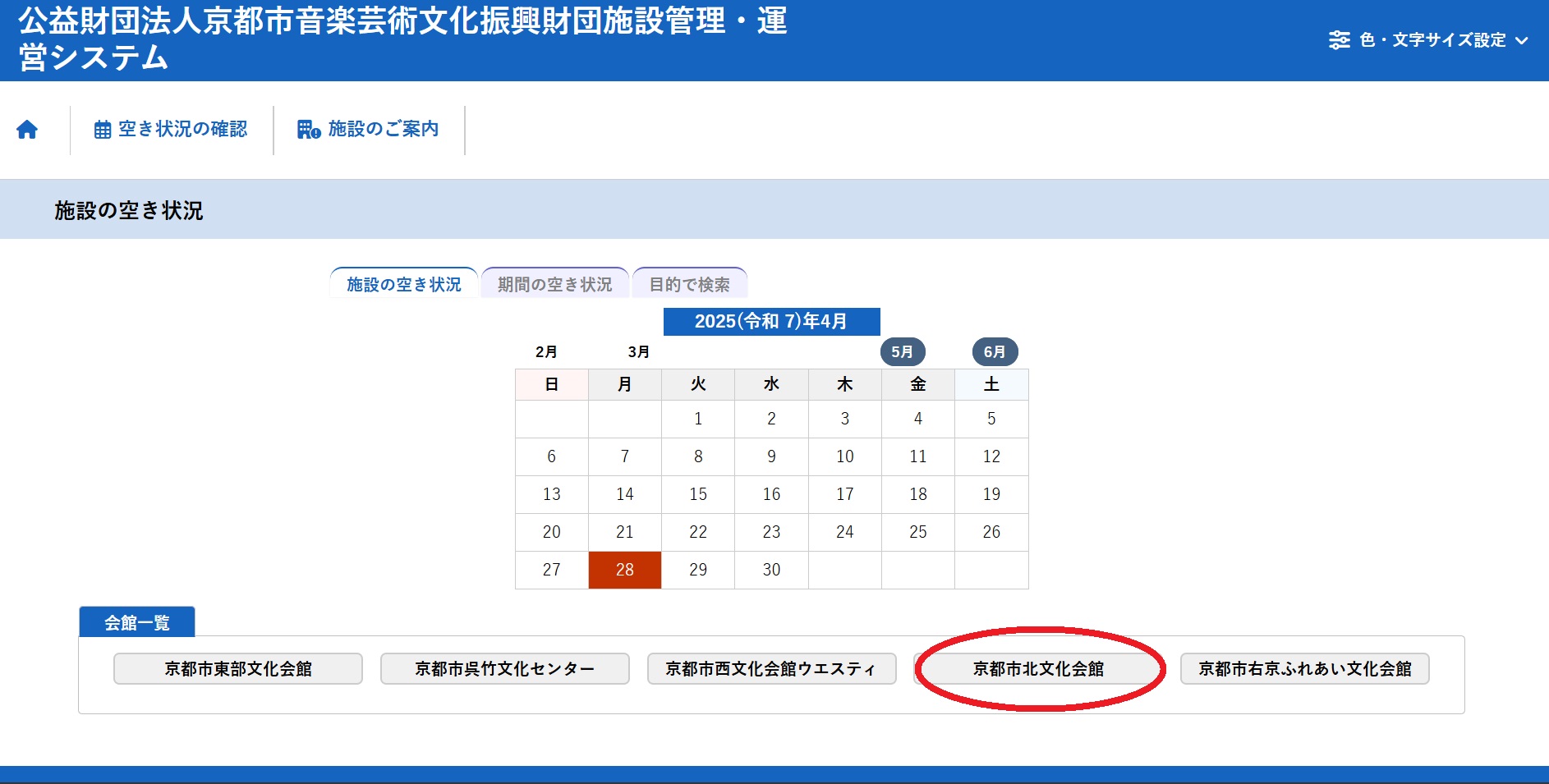Select April 3 in calendar
The image size is (1549, 784).
click(x=845, y=419)
